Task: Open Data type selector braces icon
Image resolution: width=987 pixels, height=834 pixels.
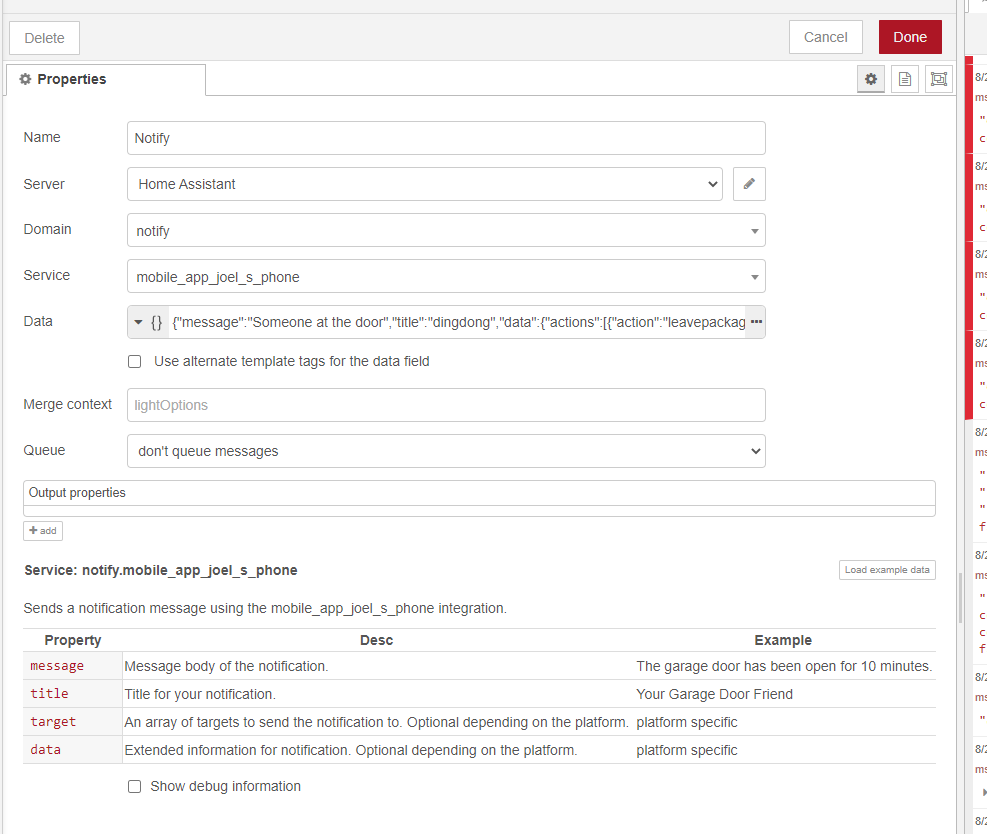Action: click(x=148, y=322)
